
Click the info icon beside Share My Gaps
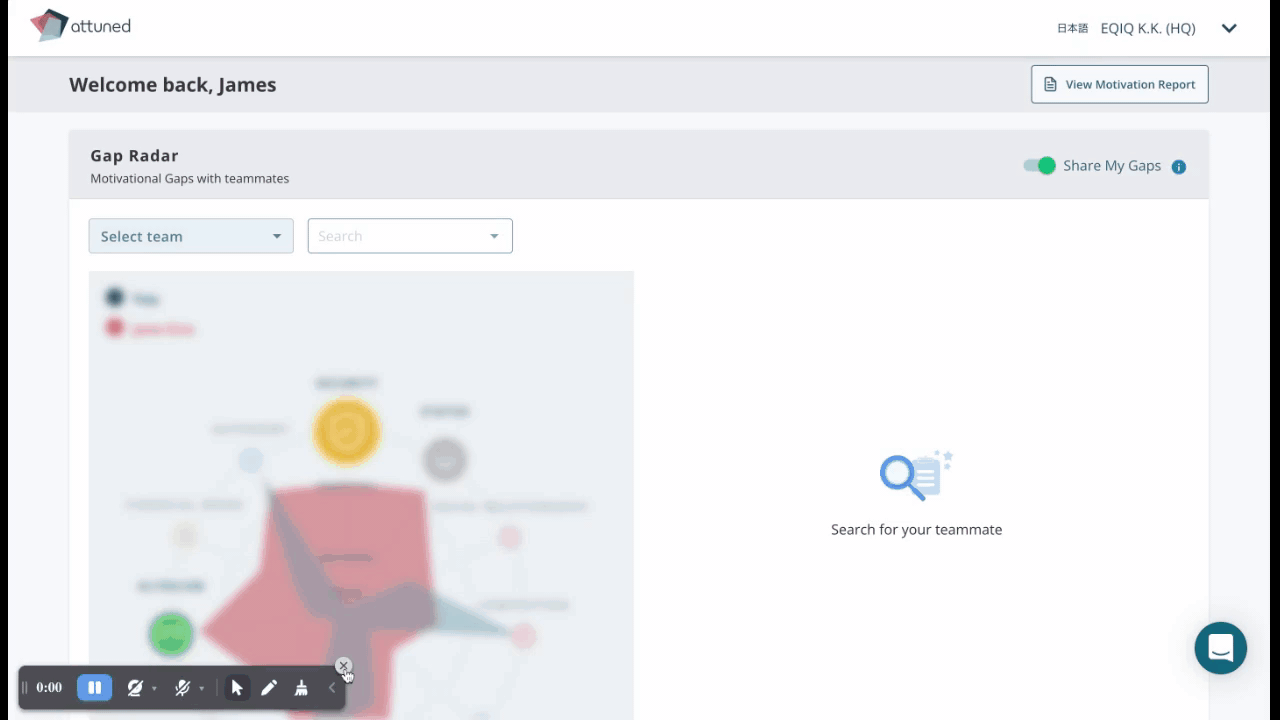[x=1178, y=166]
